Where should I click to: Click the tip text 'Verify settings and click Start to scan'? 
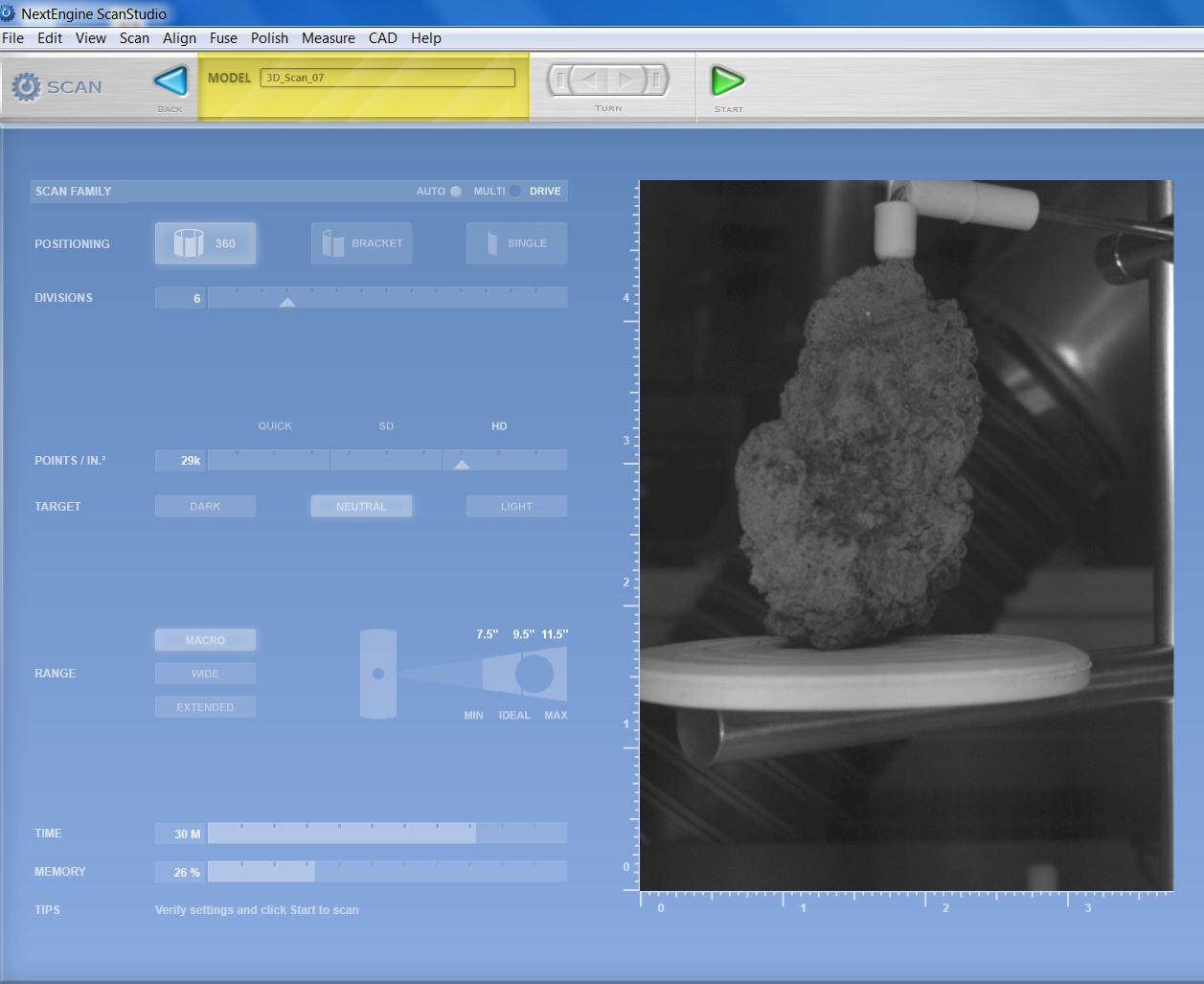pyautogui.click(x=257, y=910)
